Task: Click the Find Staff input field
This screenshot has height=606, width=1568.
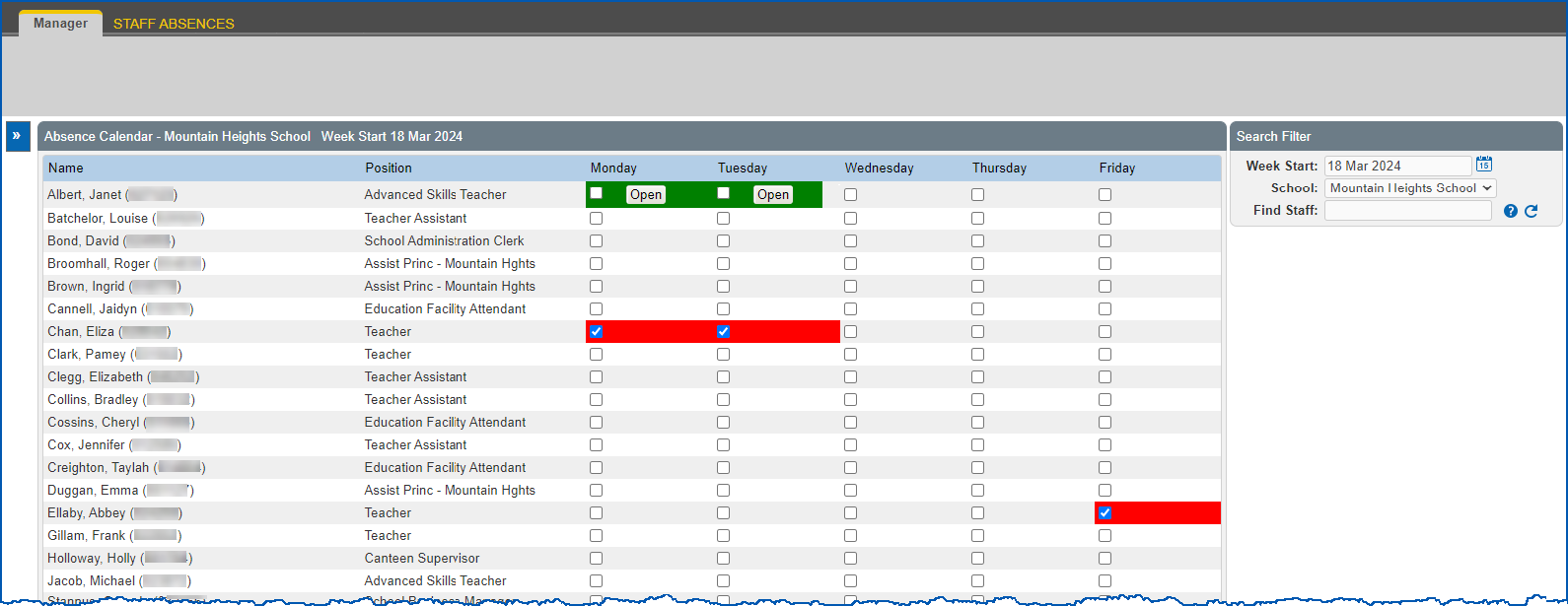Action: click(1407, 211)
